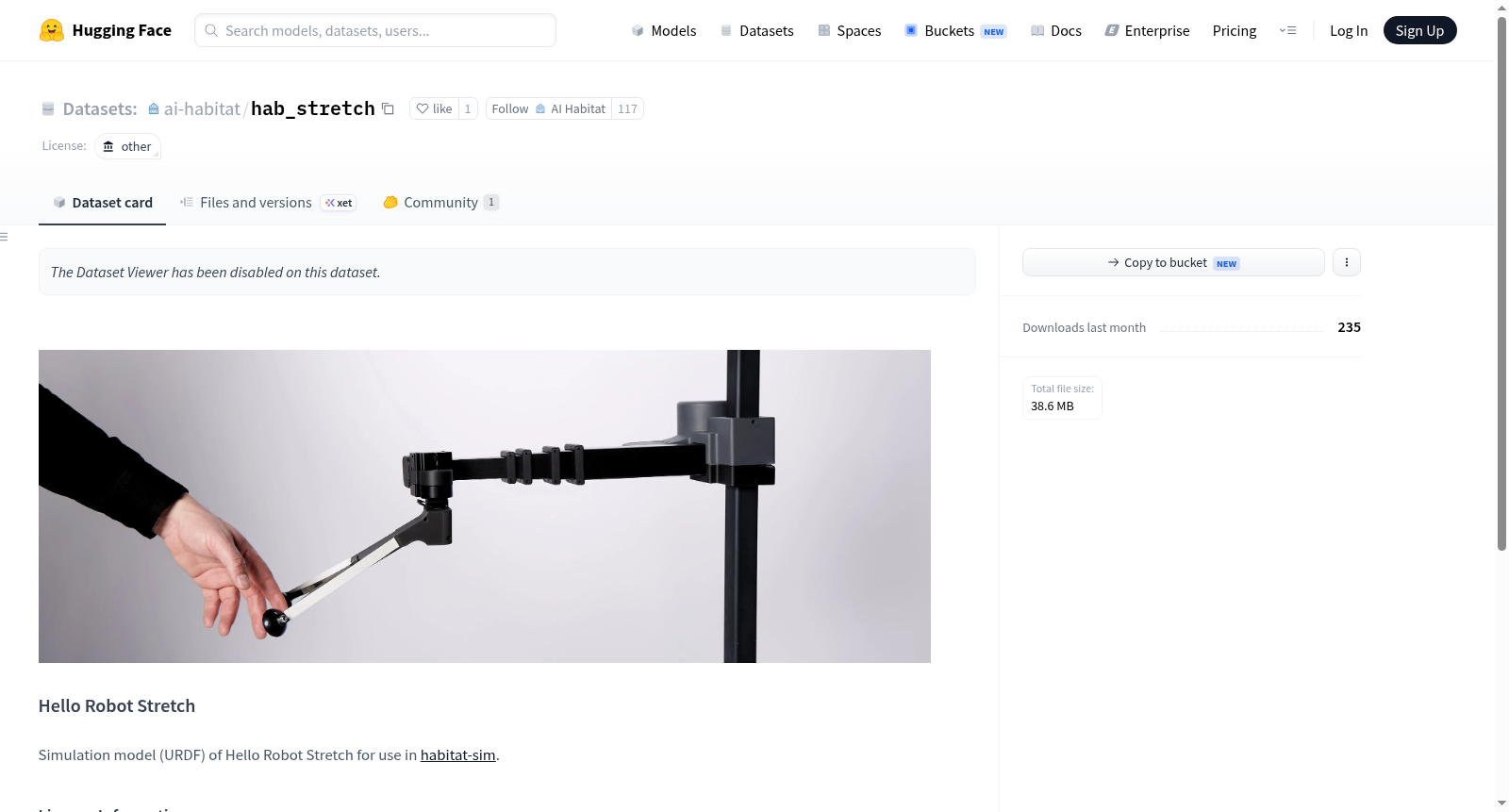
Task: Click the search magnifier icon
Action: click(212, 30)
